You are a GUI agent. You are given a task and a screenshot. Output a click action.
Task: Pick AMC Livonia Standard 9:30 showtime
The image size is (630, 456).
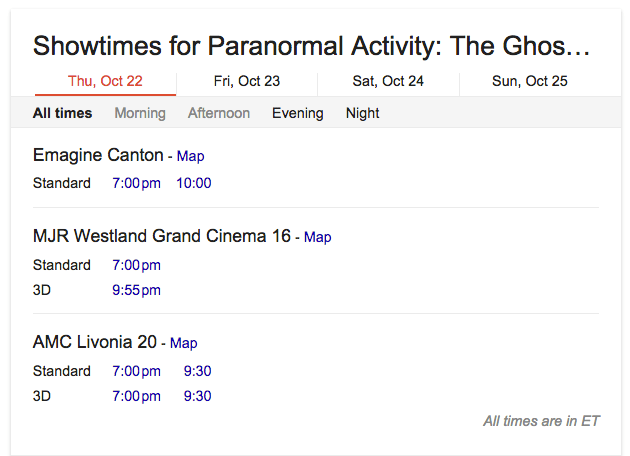pyautogui.click(x=197, y=371)
